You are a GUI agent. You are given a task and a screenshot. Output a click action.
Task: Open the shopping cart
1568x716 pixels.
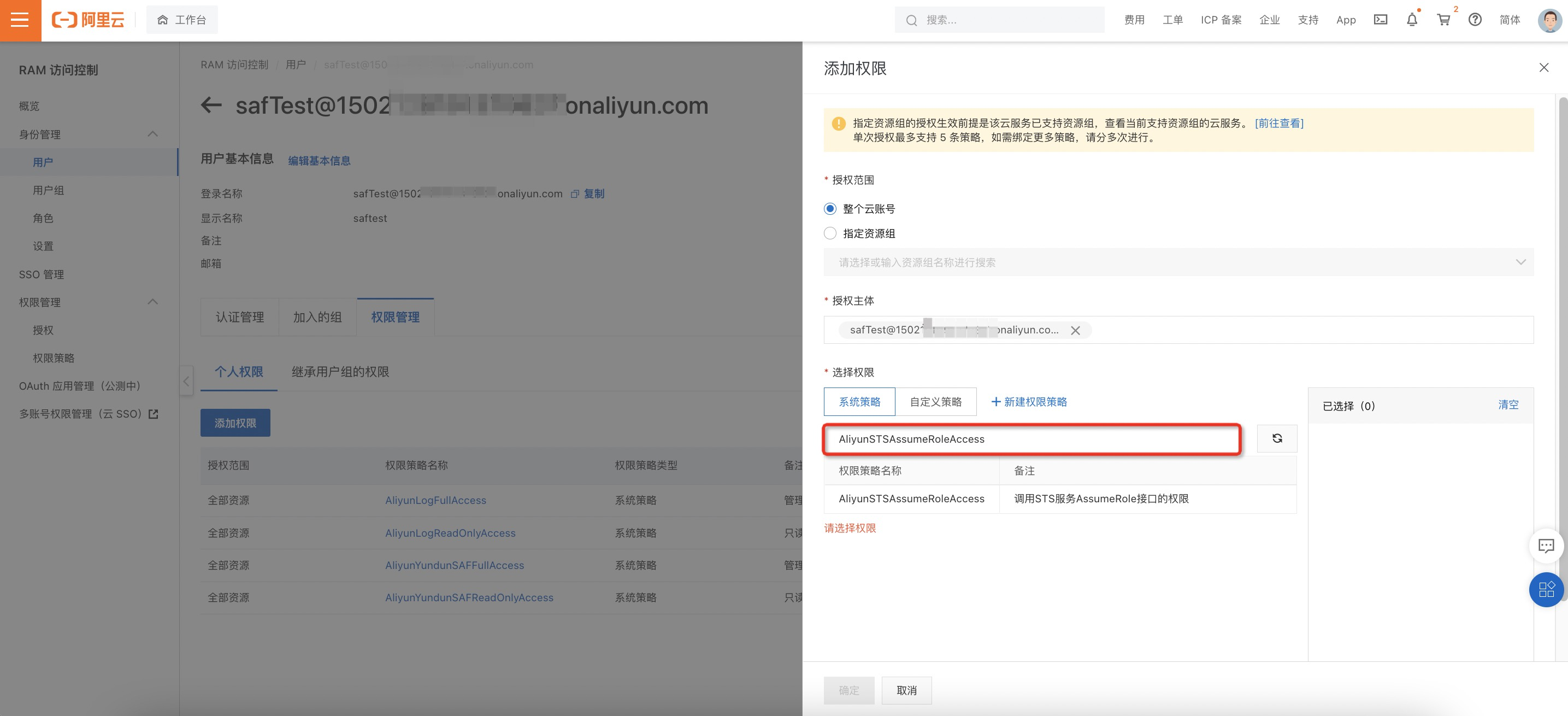pyautogui.click(x=1443, y=20)
